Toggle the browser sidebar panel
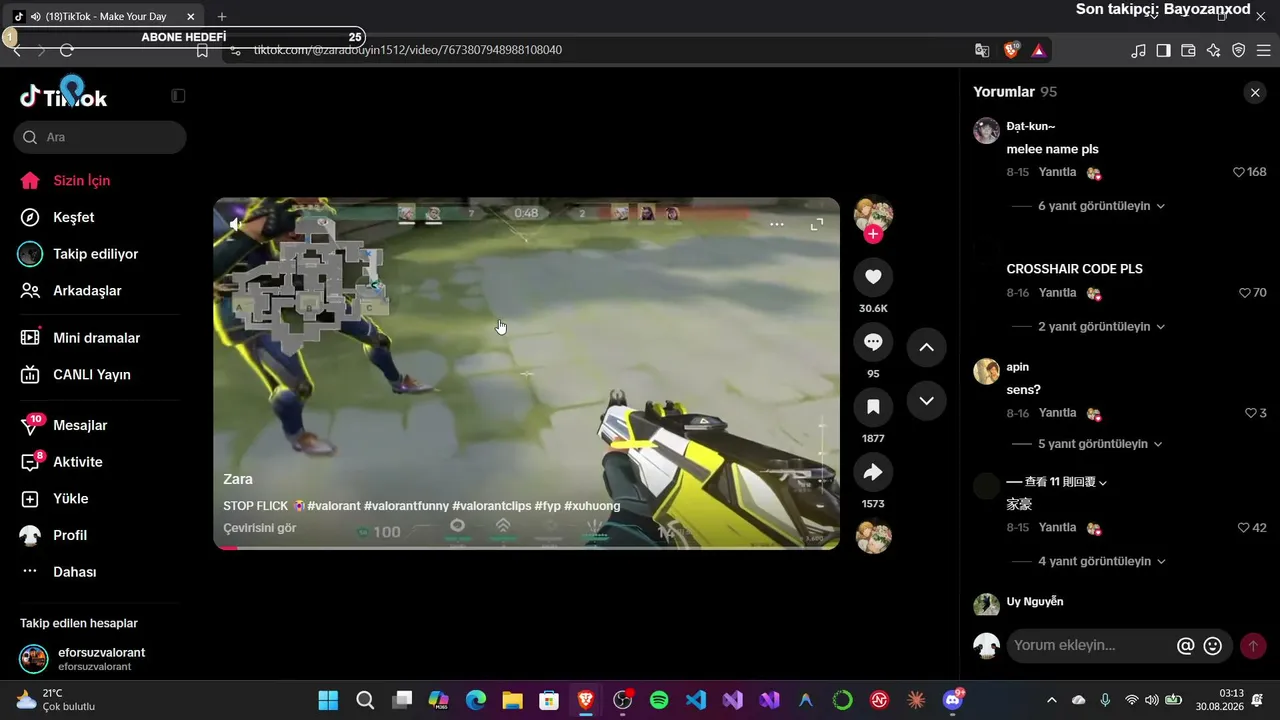The height and width of the screenshot is (720, 1280). click(1163, 51)
